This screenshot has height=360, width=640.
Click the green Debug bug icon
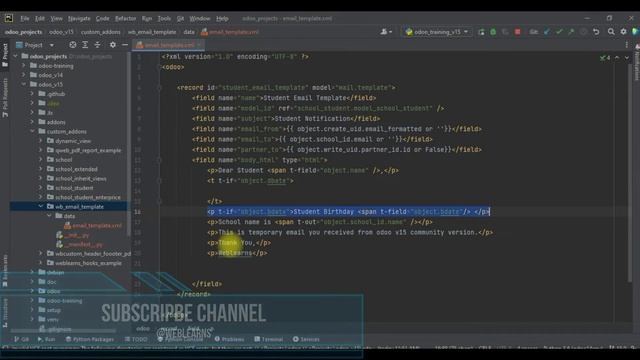click(x=493, y=32)
